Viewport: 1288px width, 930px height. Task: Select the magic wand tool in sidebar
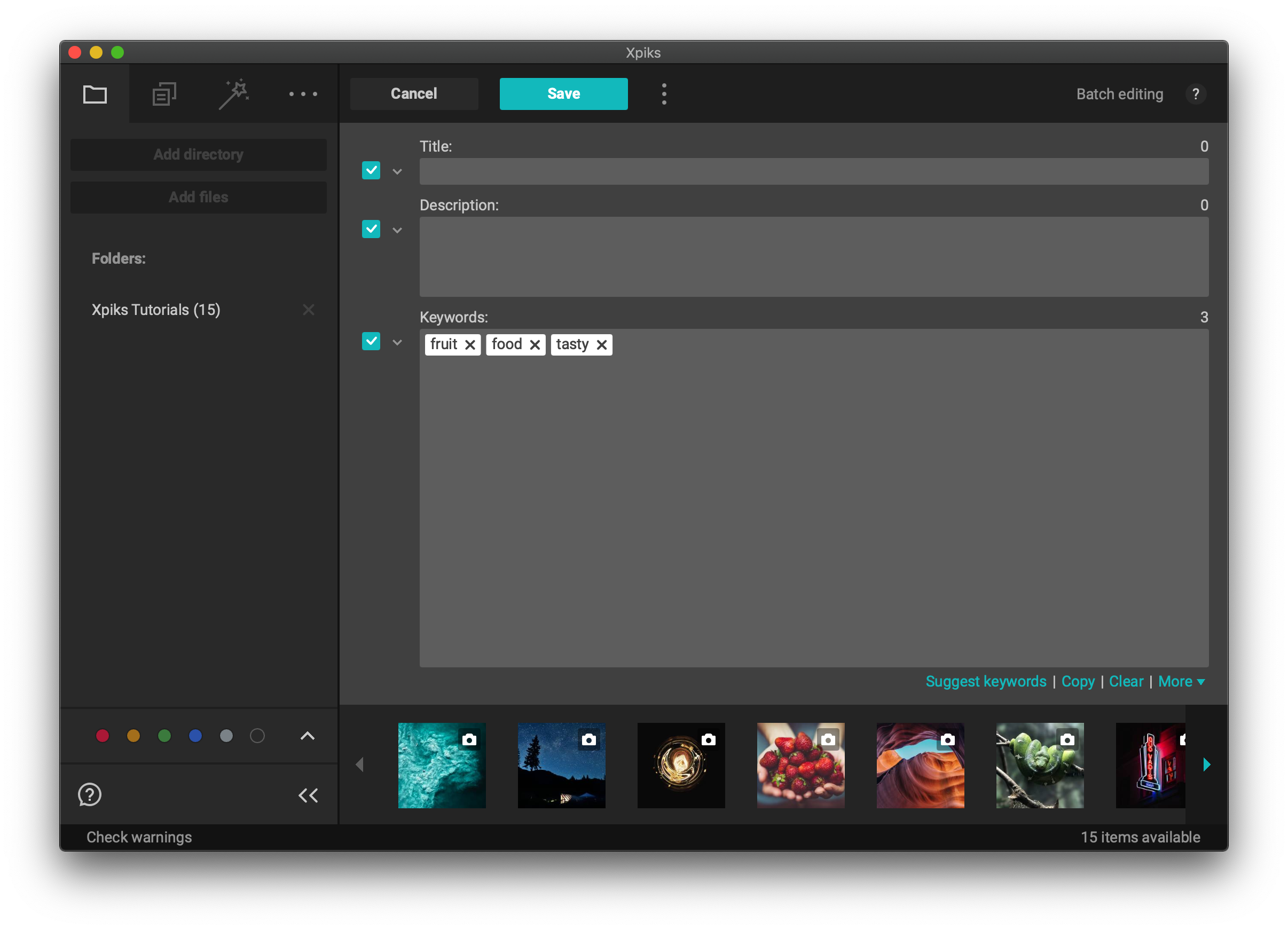click(234, 93)
